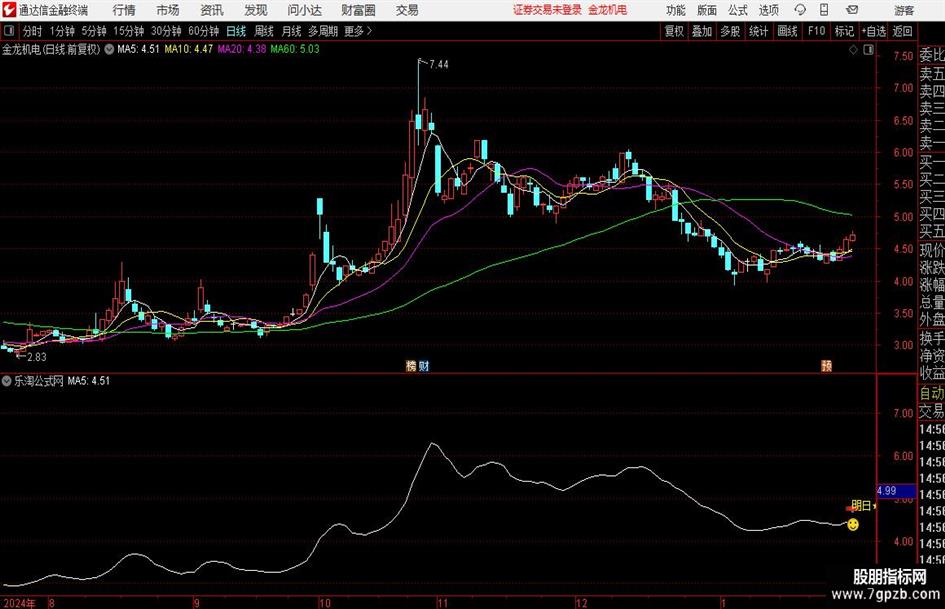Click the 2024年 label on time axis
Viewport: 945px width, 609px height.
coord(19,603)
